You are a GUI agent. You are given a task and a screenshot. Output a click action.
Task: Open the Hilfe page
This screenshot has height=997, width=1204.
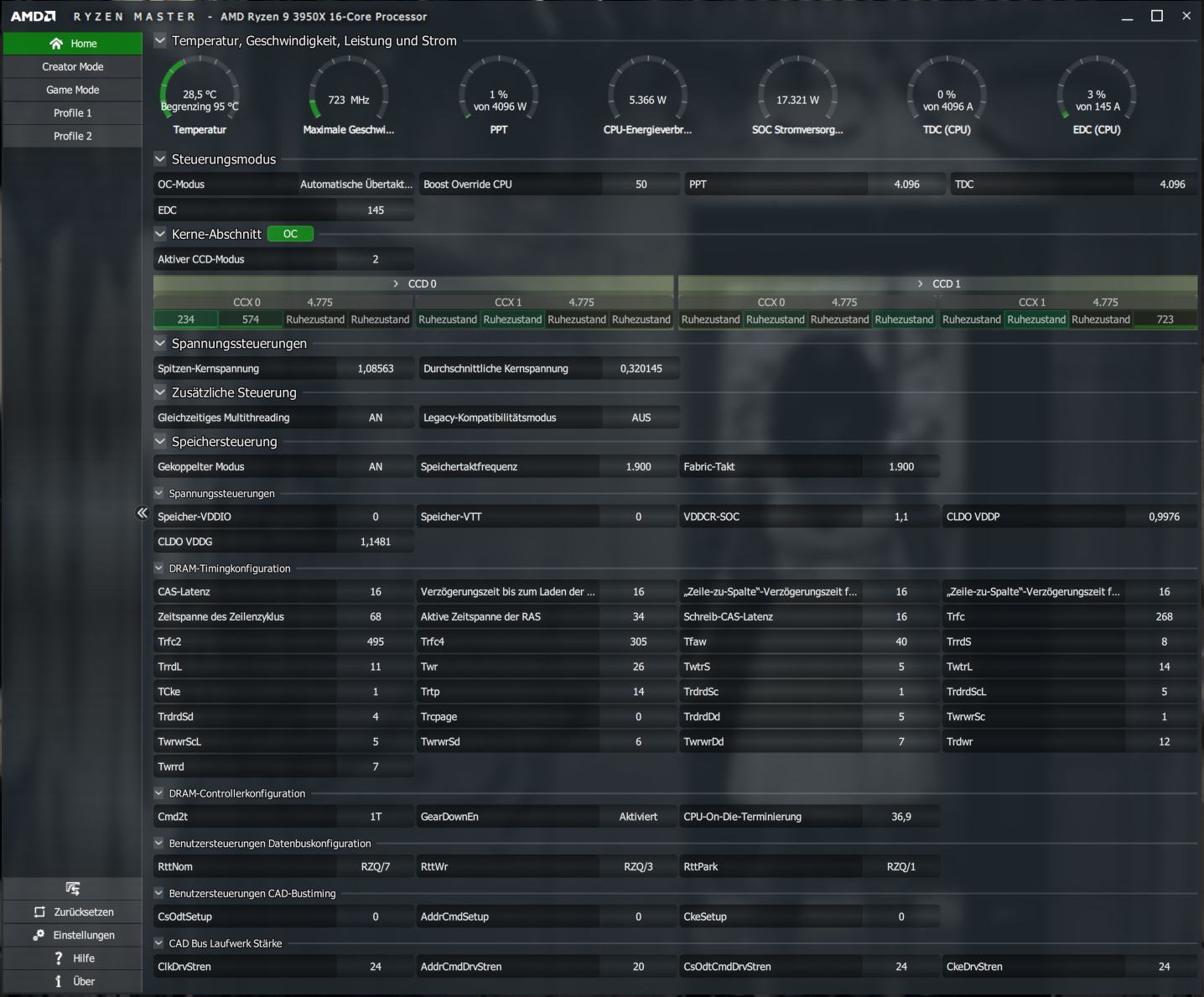[x=73, y=958]
